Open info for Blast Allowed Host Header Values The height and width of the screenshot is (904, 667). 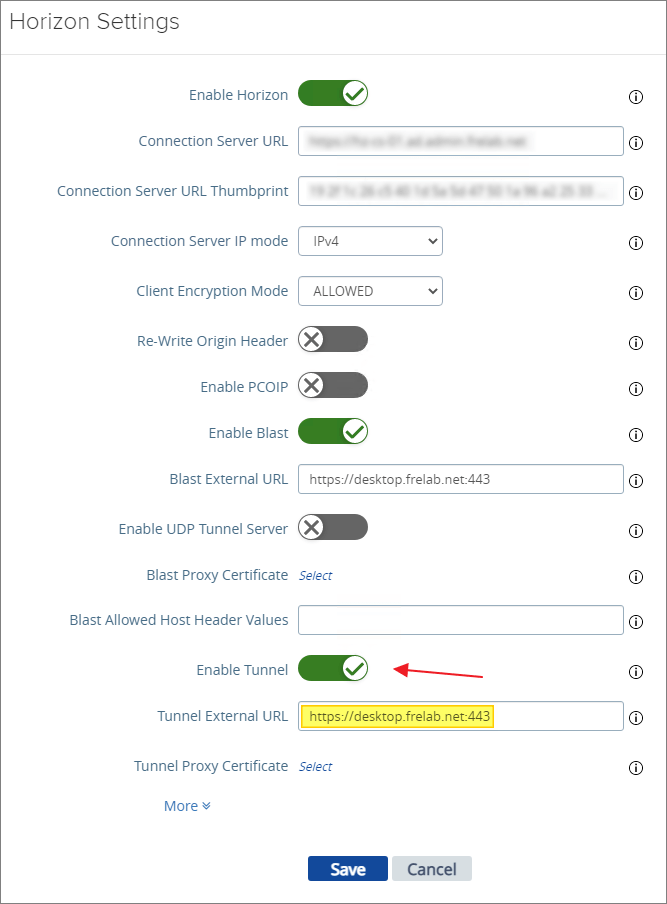coord(635,622)
